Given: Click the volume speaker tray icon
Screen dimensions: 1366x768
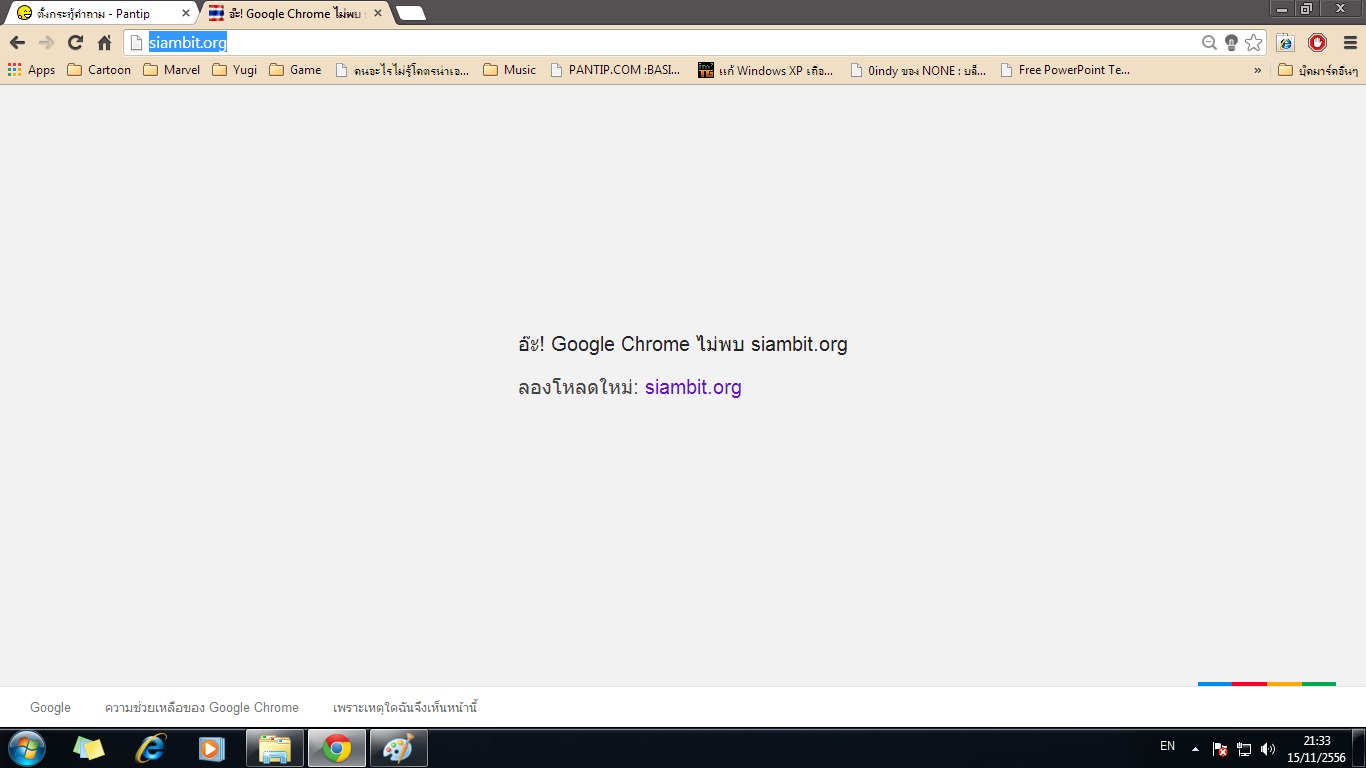Looking at the screenshot, I should [1268, 748].
